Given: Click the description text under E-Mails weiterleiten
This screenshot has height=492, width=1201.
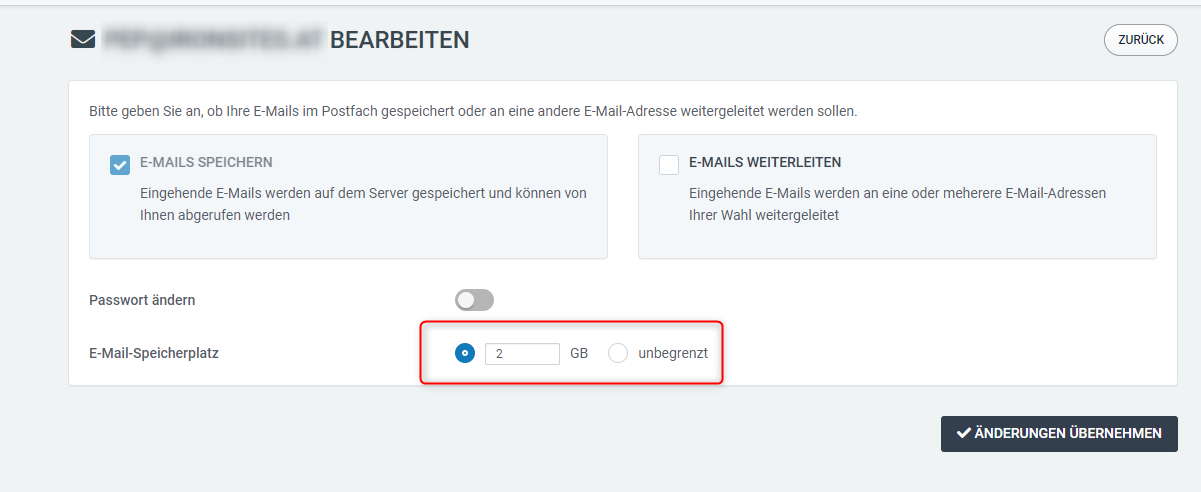Looking at the screenshot, I should (897, 204).
